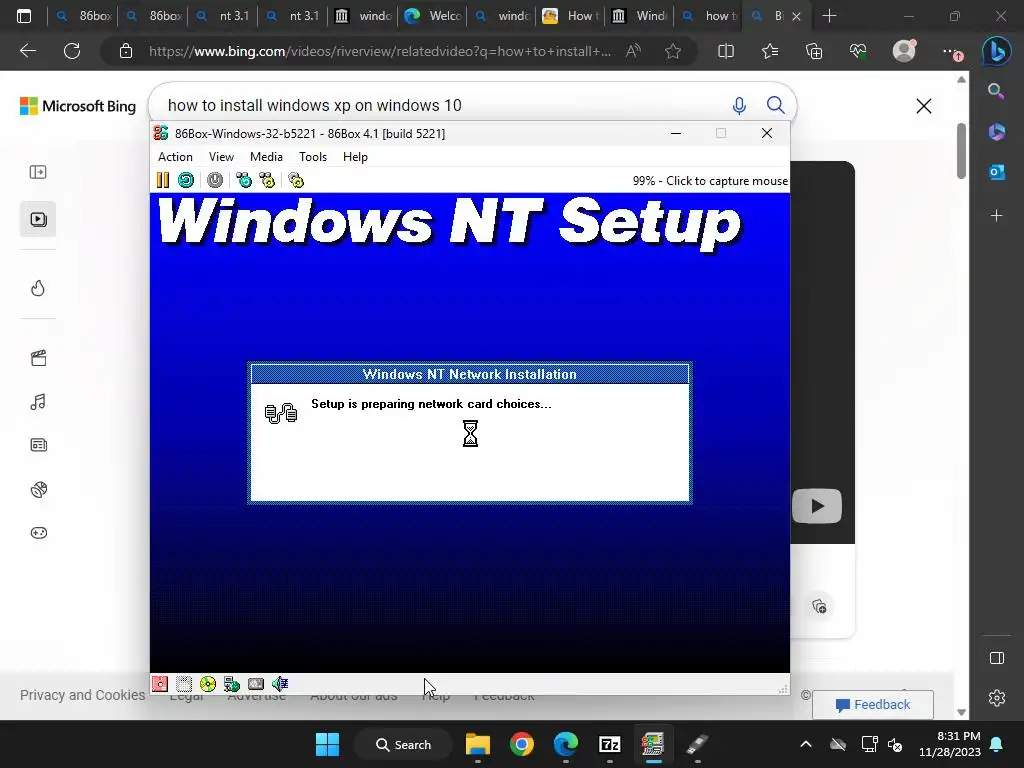Image resolution: width=1024 pixels, height=768 pixels.
Task: Open File Explorer from taskbar
Action: point(477,744)
